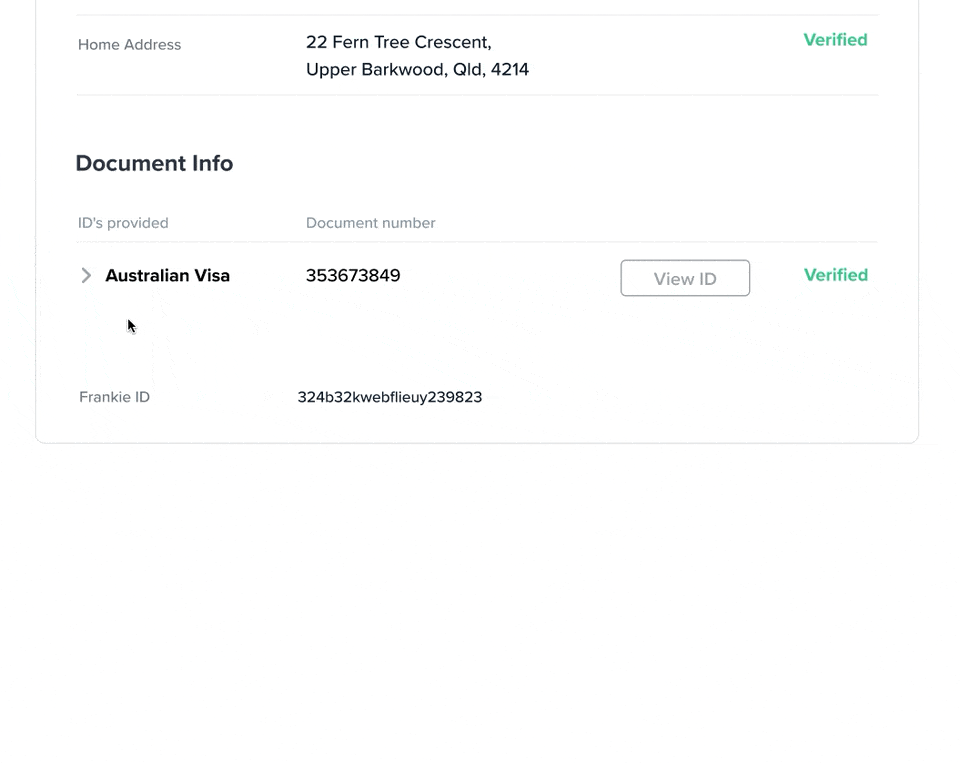Click the Verified status for Home Address
Image resolution: width=960 pixels, height=763 pixels.
pyautogui.click(x=835, y=40)
